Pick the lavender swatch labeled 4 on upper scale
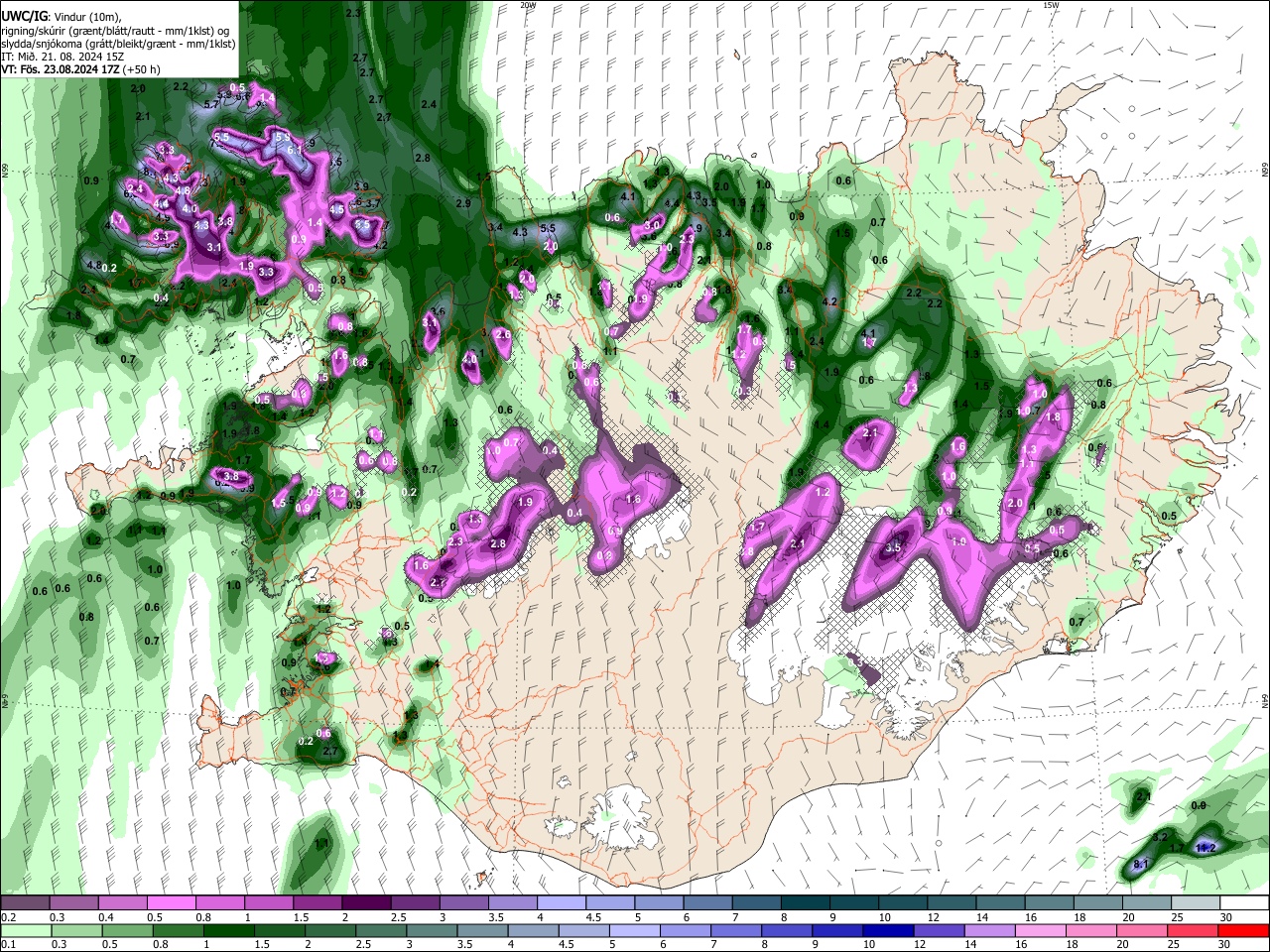This screenshot has width=1270, height=952. 562,903
